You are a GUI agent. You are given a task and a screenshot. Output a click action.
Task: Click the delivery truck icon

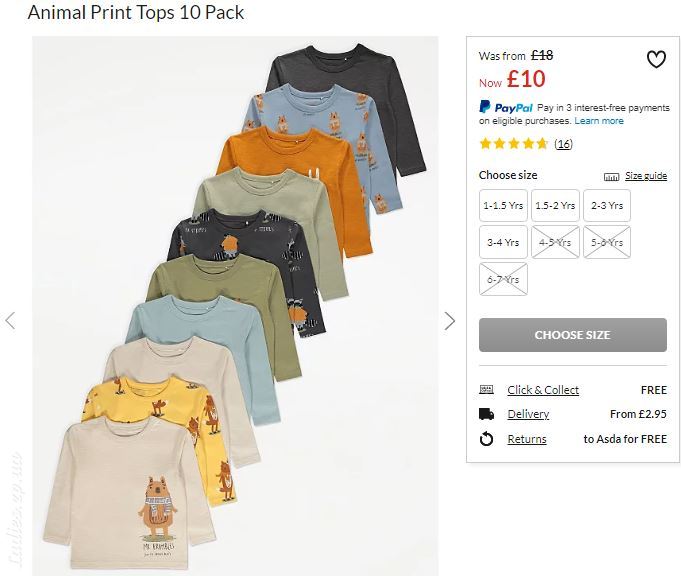[486, 414]
